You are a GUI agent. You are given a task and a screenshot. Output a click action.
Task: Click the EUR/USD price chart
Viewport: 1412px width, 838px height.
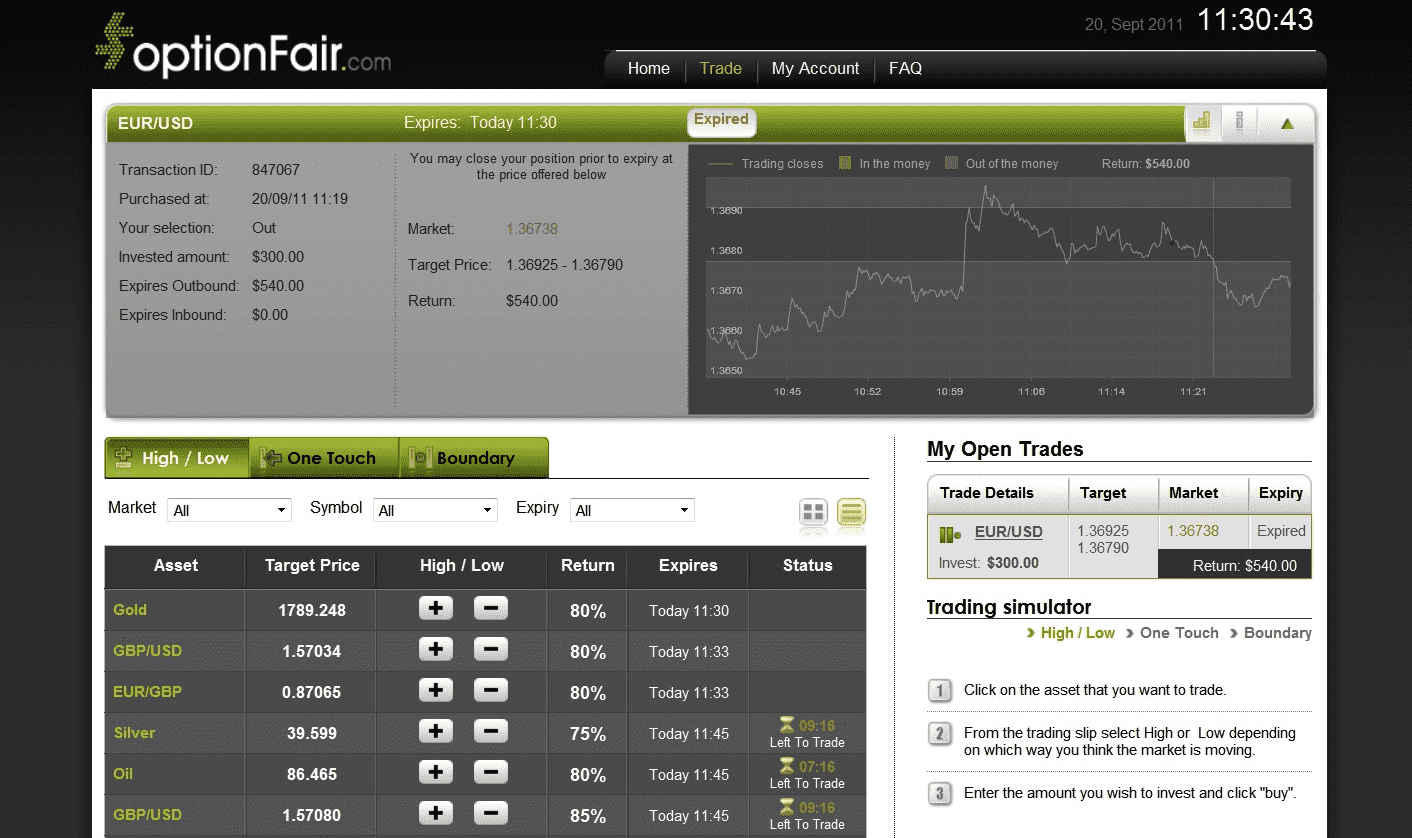coord(998,278)
